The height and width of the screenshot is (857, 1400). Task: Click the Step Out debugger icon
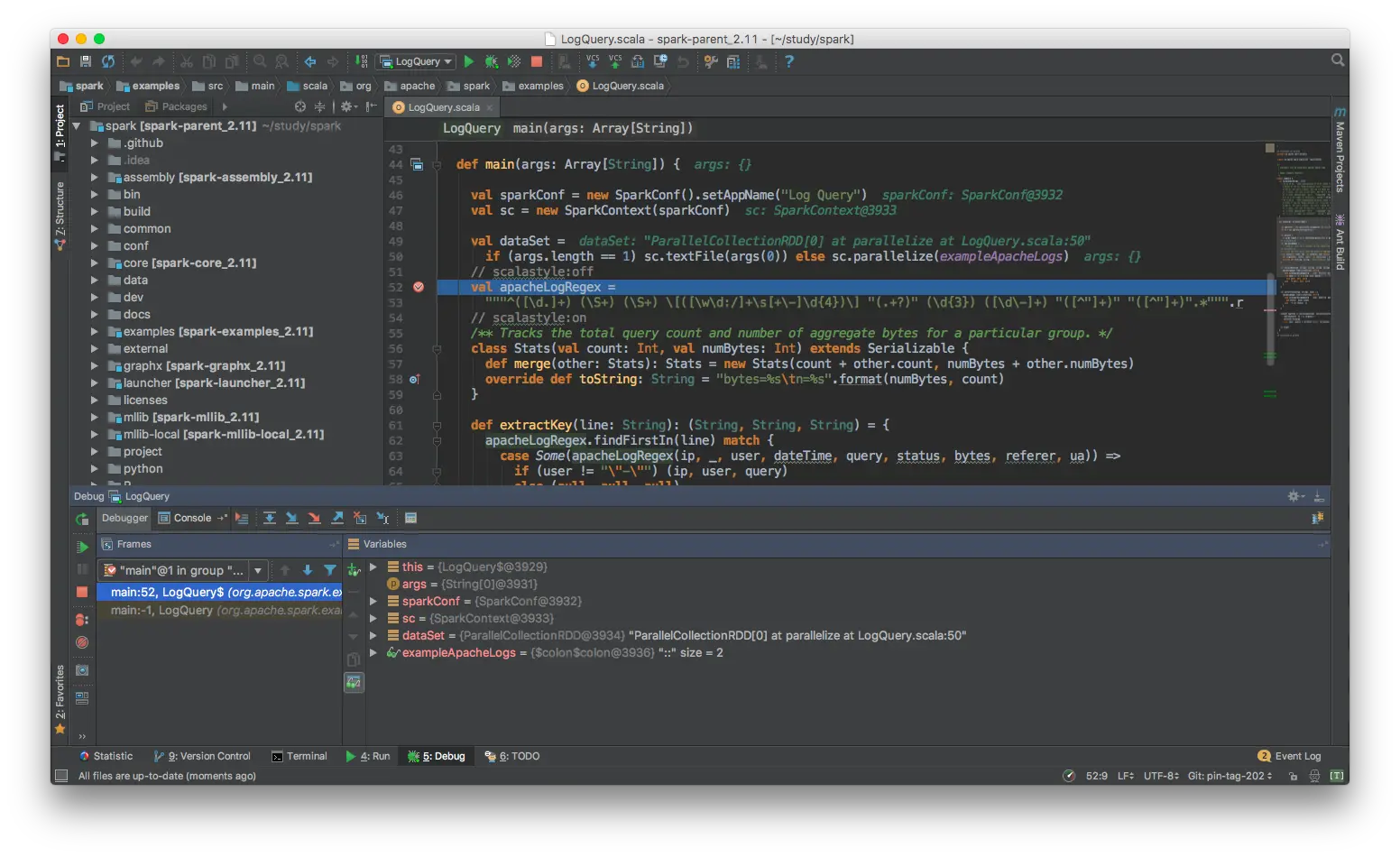[x=338, y=518]
